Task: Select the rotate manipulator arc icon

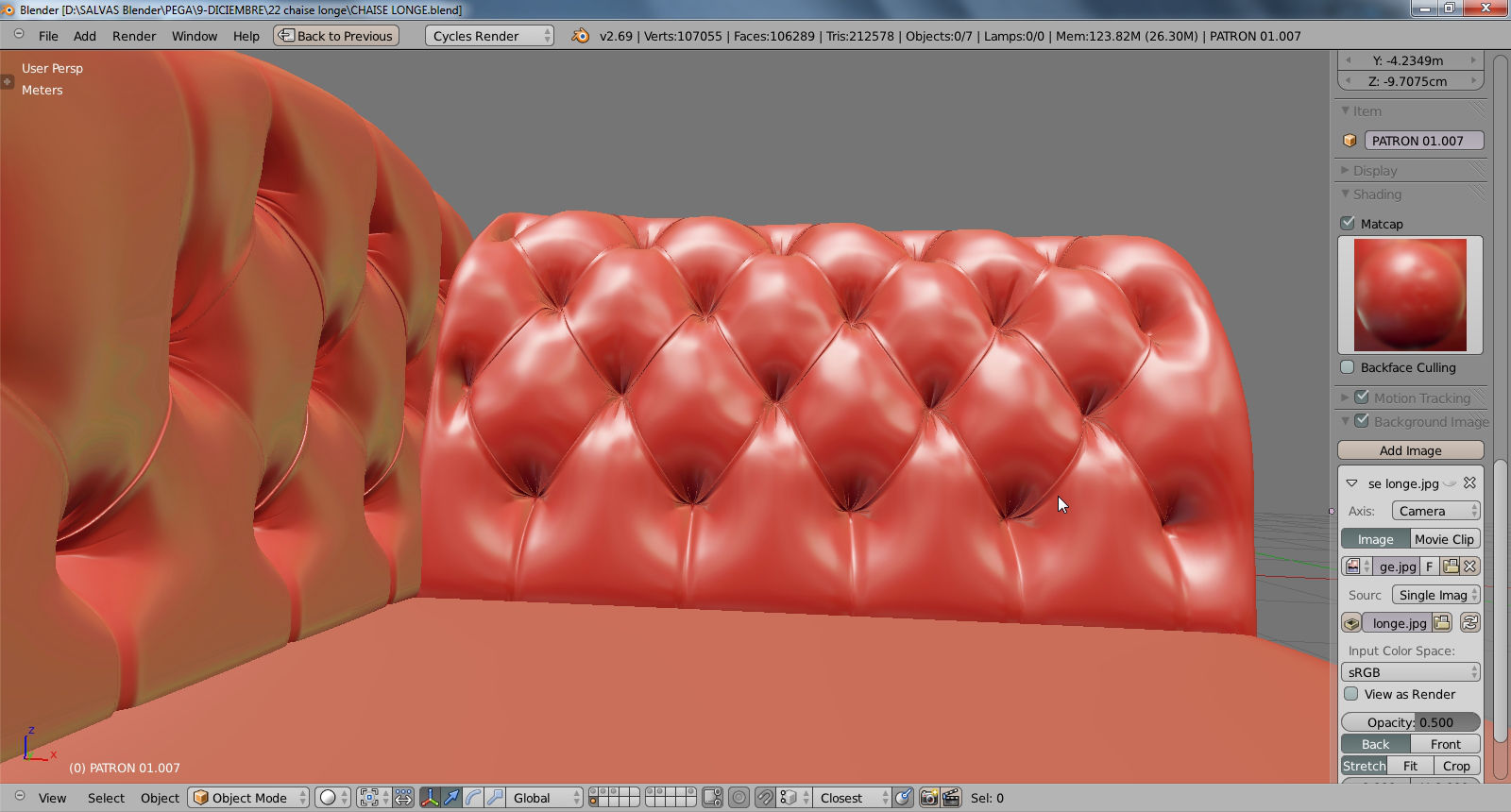Action: pos(473,798)
